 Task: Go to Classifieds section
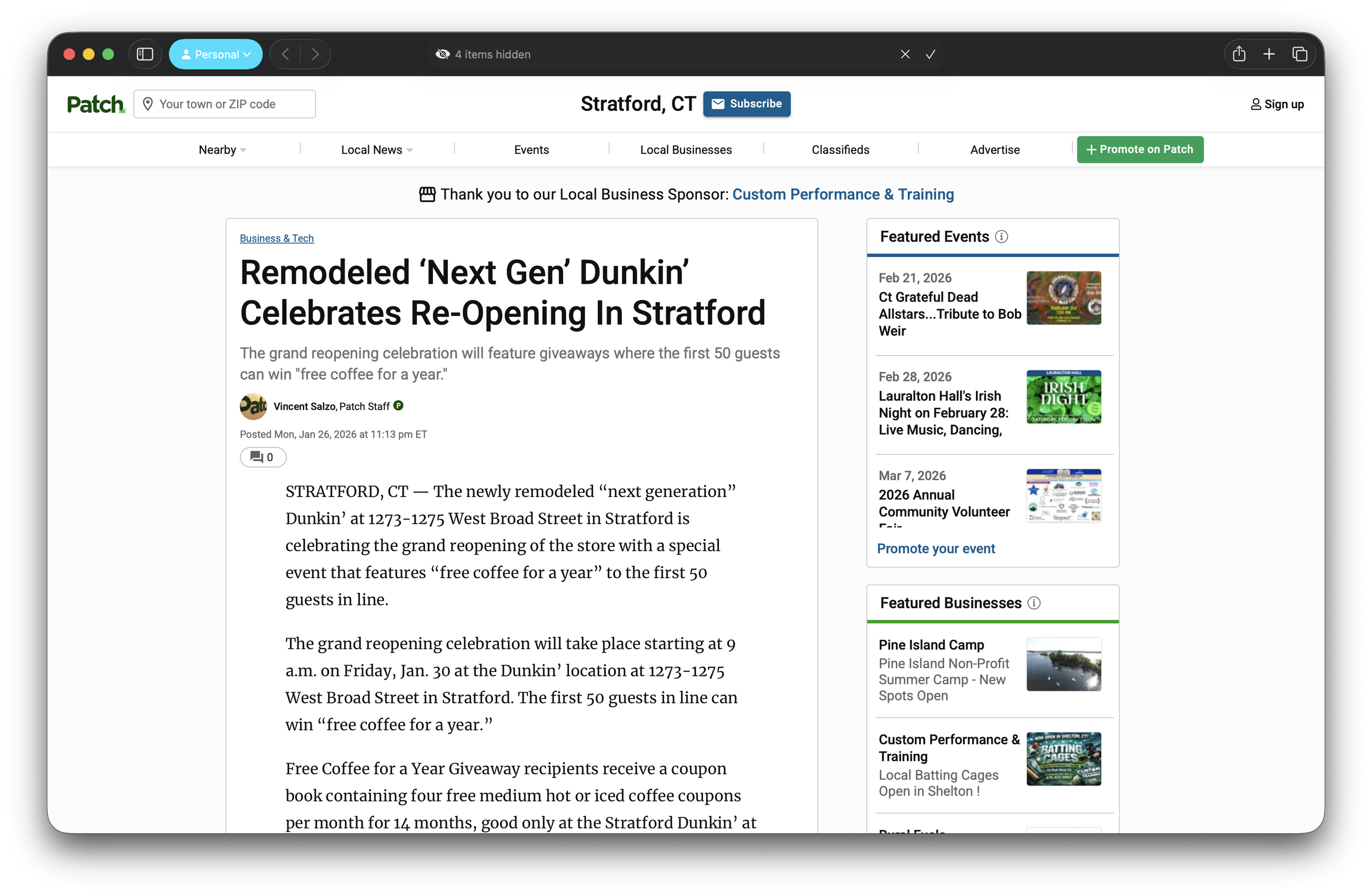pos(840,150)
